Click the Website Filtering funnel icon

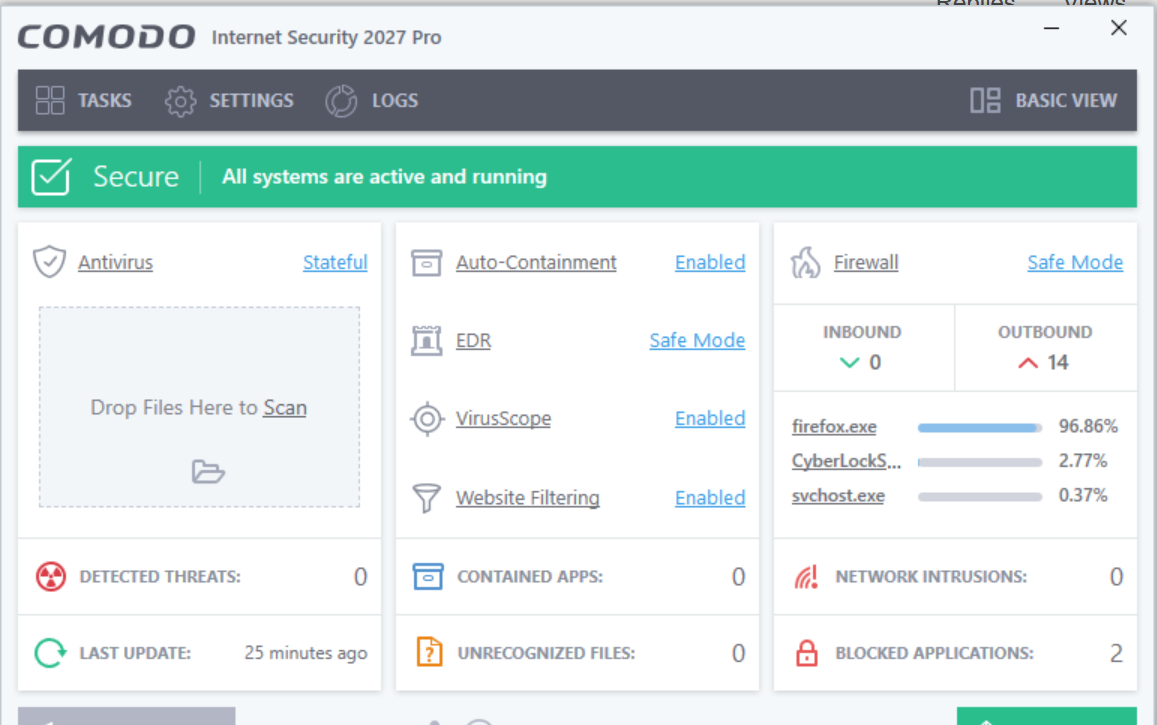pyautogui.click(x=426, y=498)
